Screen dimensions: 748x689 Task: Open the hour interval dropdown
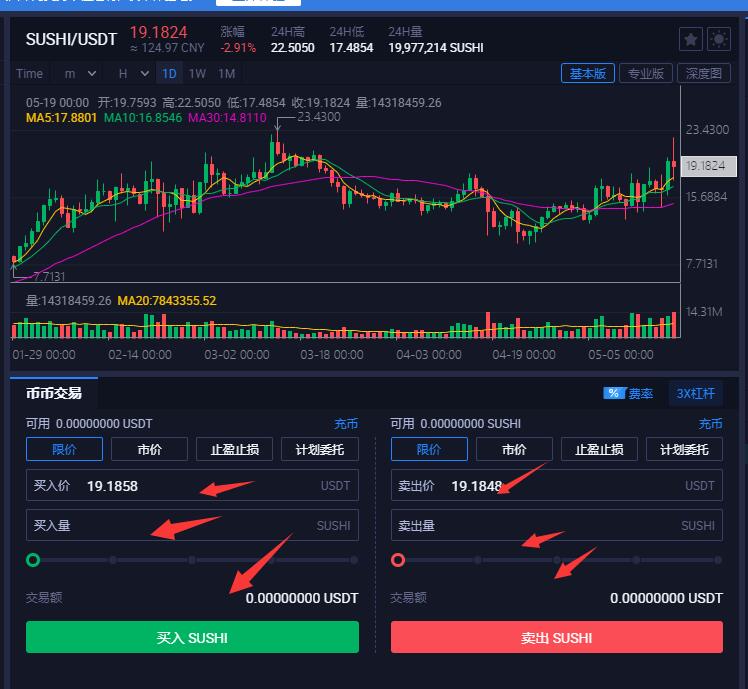[134, 73]
